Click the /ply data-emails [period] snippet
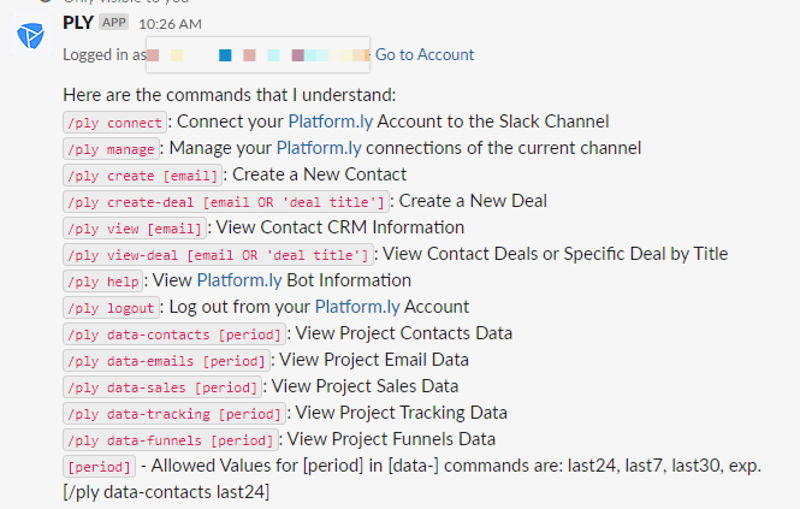The width and height of the screenshot is (800, 509). (166, 362)
